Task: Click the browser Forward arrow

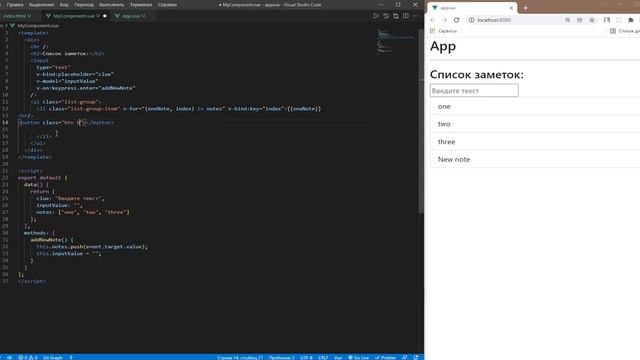Action: (x=444, y=20)
